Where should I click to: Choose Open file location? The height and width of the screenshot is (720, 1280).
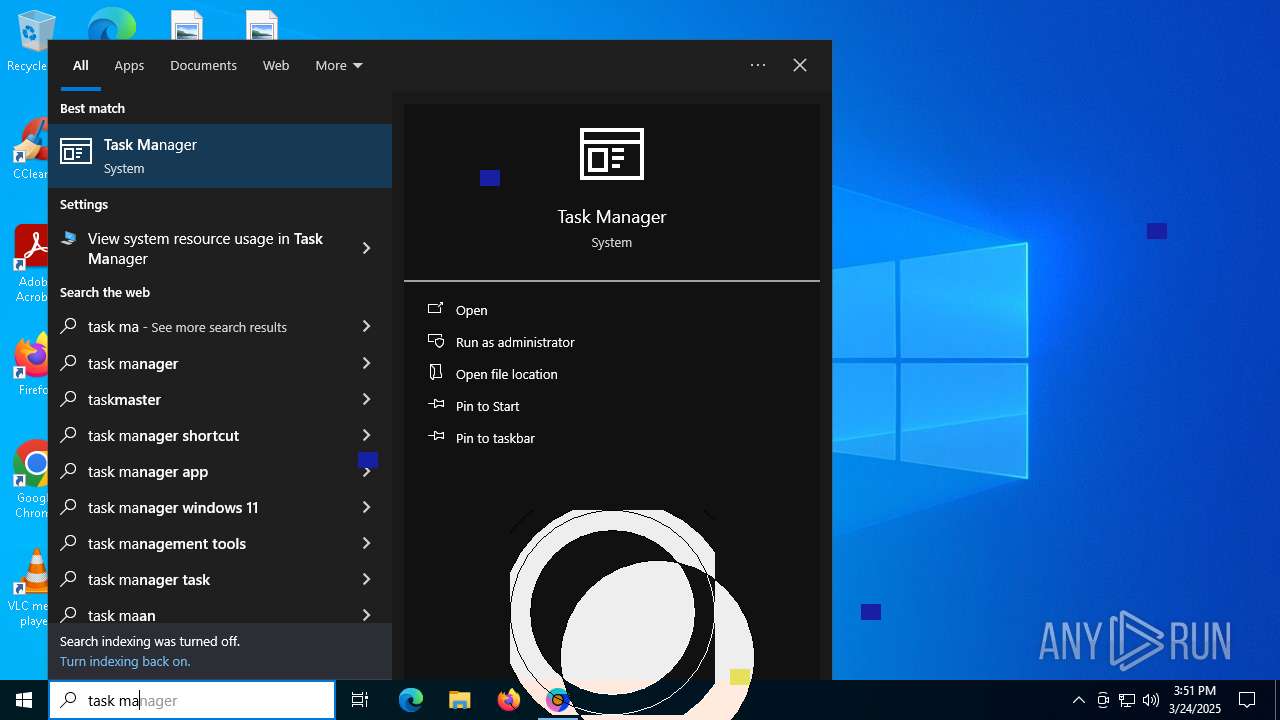click(507, 374)
